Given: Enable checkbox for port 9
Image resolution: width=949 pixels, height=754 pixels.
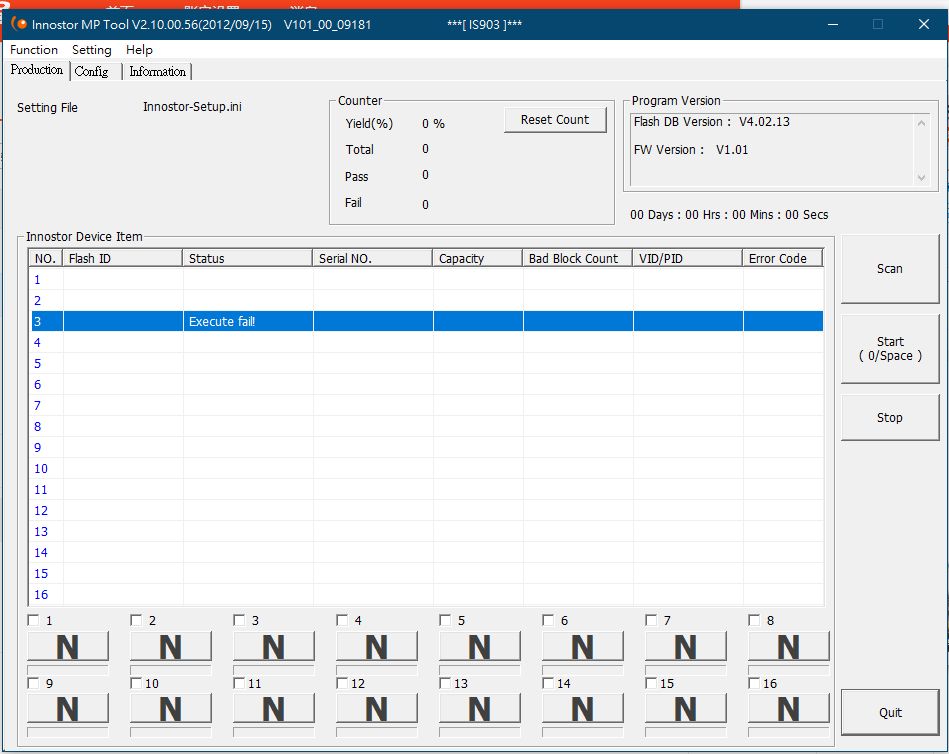Looking at the screenshot, I should click(33, 683).
